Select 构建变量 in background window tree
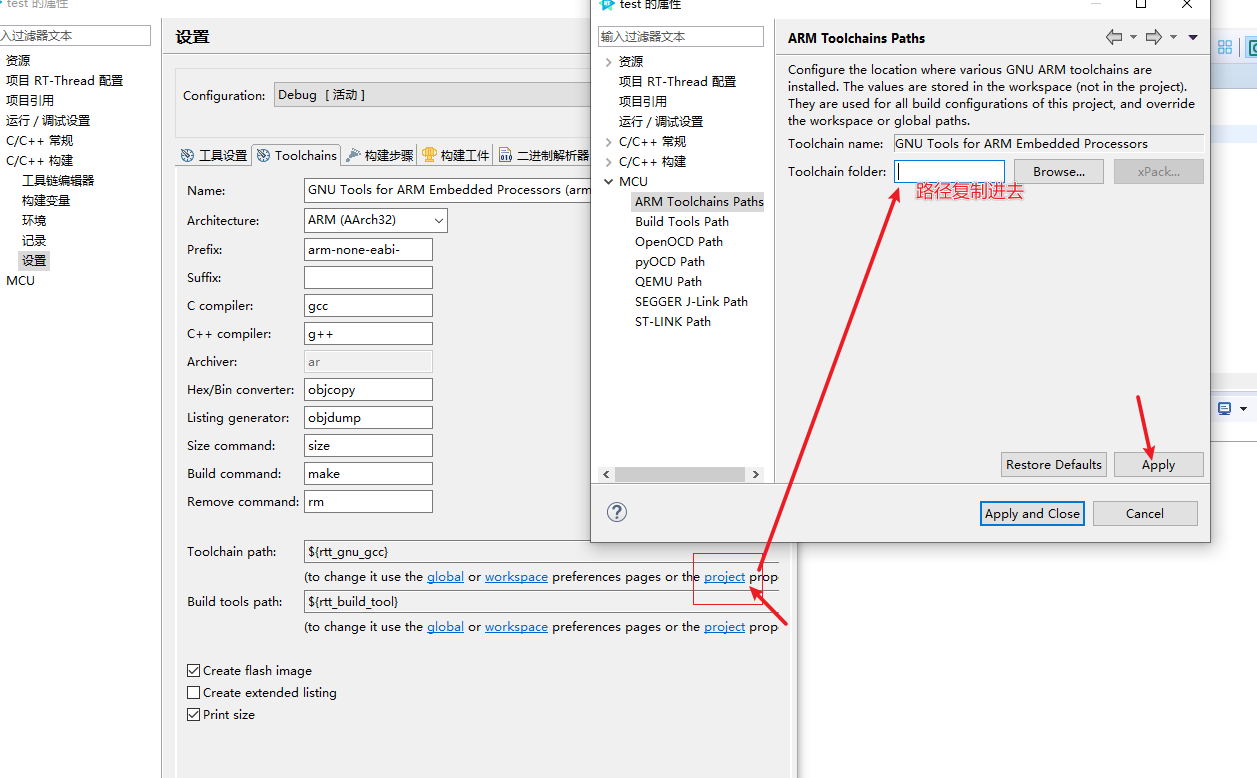This screenshot has width=1257, height=778. pos(46,201)
